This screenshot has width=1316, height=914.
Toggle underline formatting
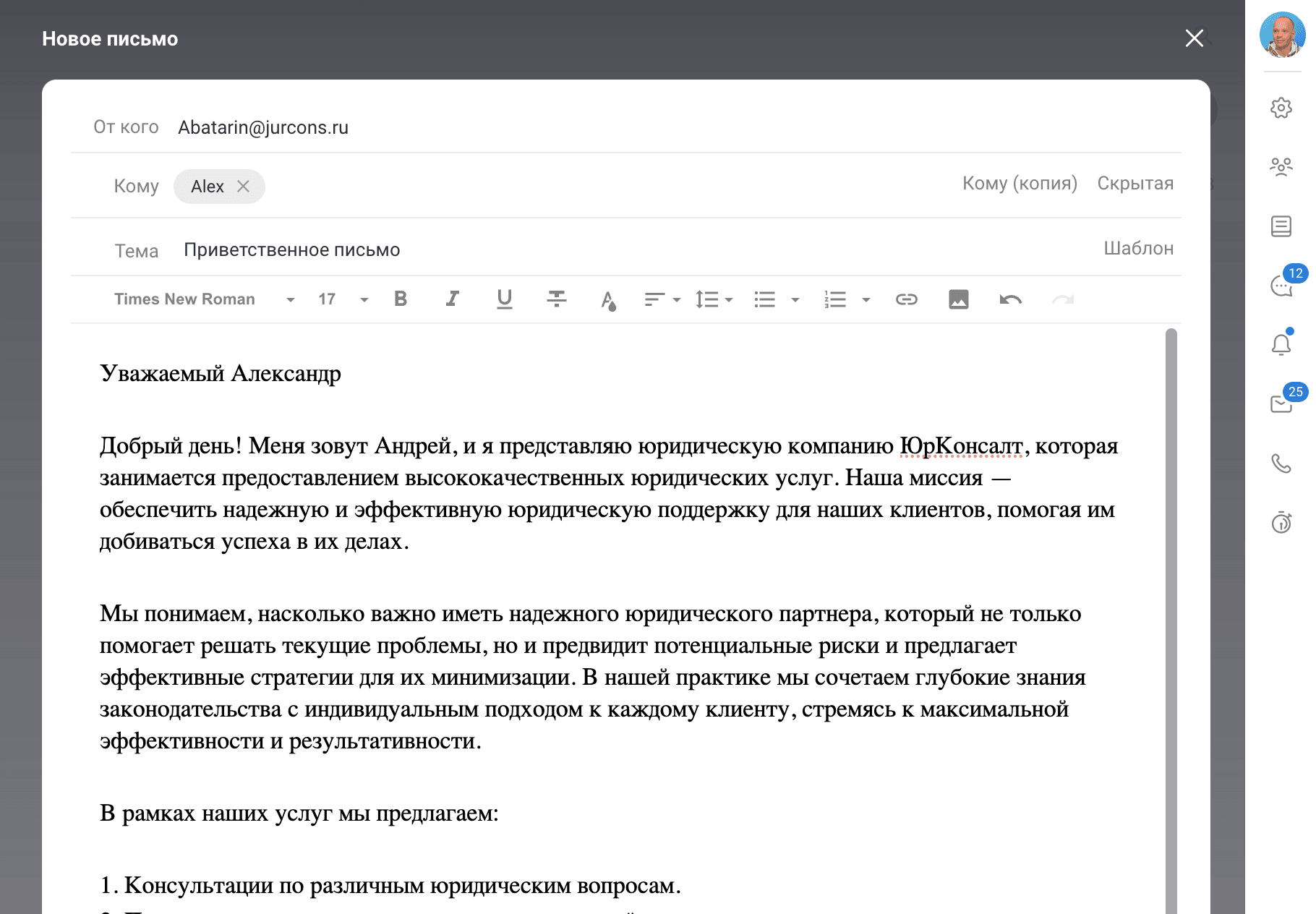click(x=505, y=299)
